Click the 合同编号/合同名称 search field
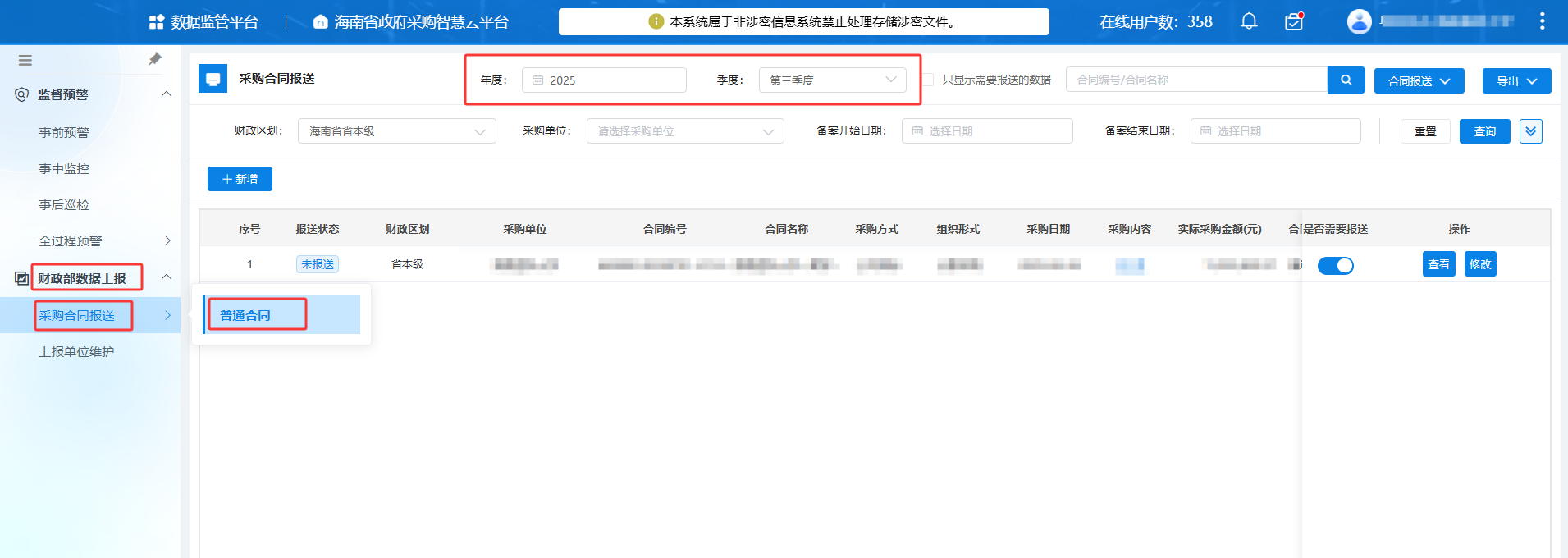Image resolution: width=1568 pixels, height=558 pixels. point(1195,80)
